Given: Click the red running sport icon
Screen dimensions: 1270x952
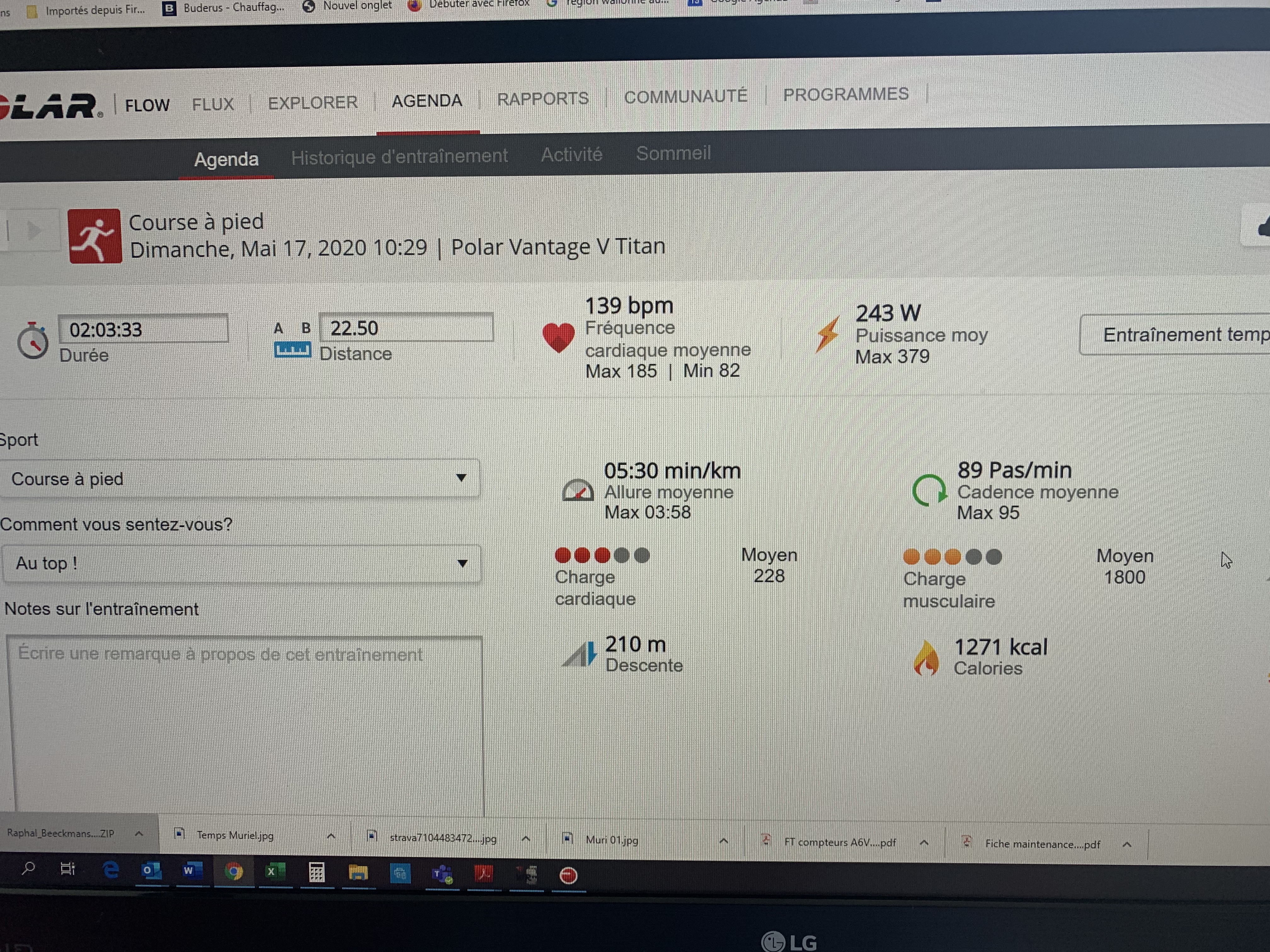Looking at the screenshot, I should [x=95, y=236].
